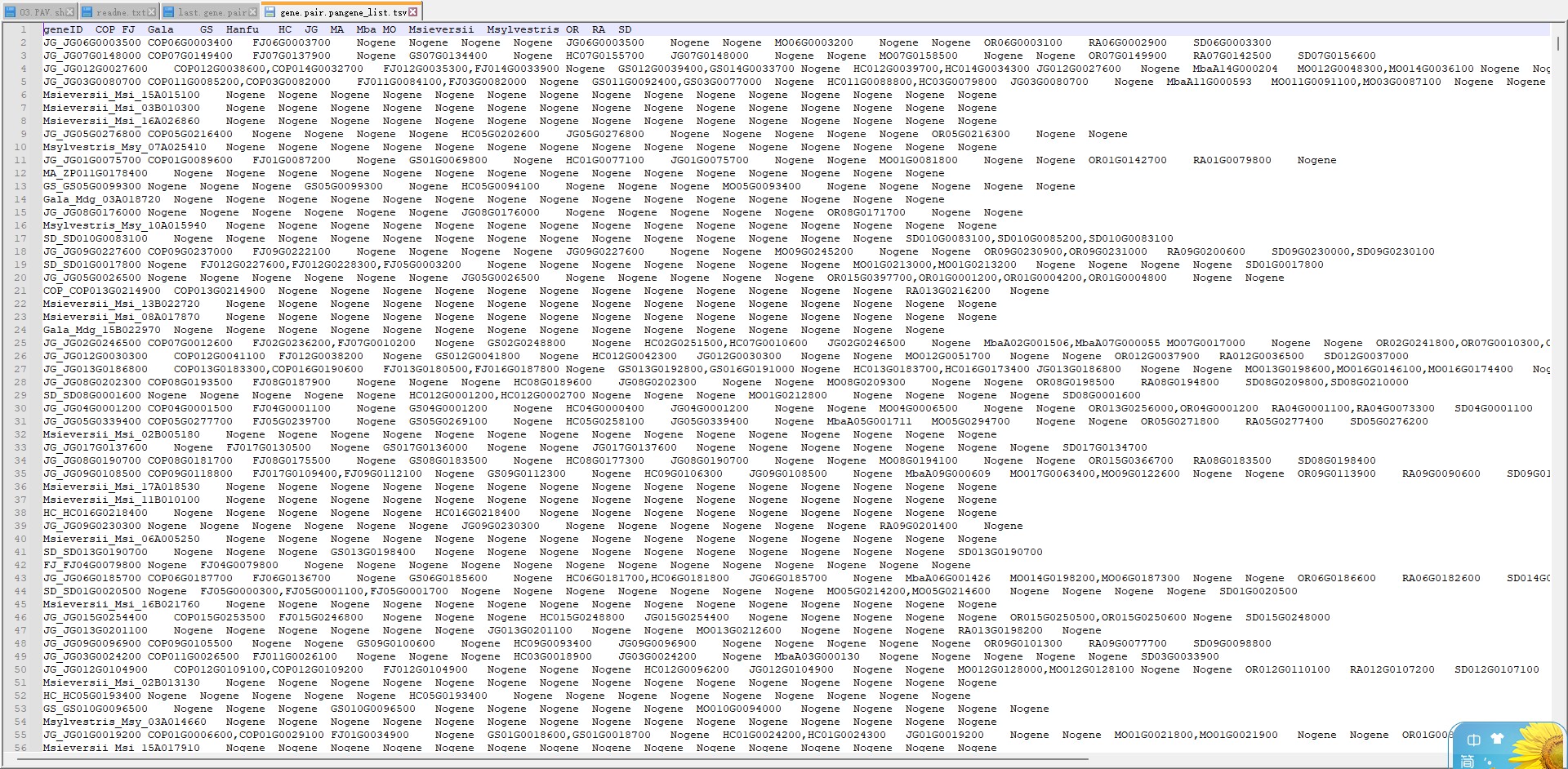This screenshot has width=1568, height=769.
Task: Click 'SD017G0134700' on line 33
Action: pos(1104,447)
